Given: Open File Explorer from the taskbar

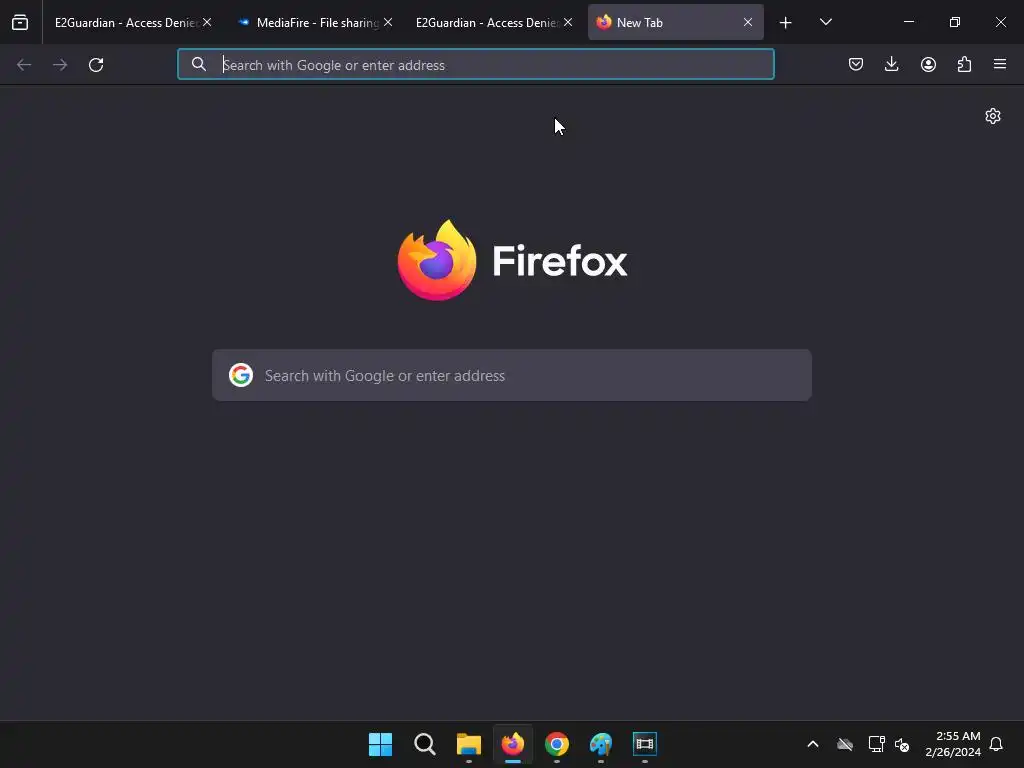Looking at the screenshot, I should click(x=469, y=744).
